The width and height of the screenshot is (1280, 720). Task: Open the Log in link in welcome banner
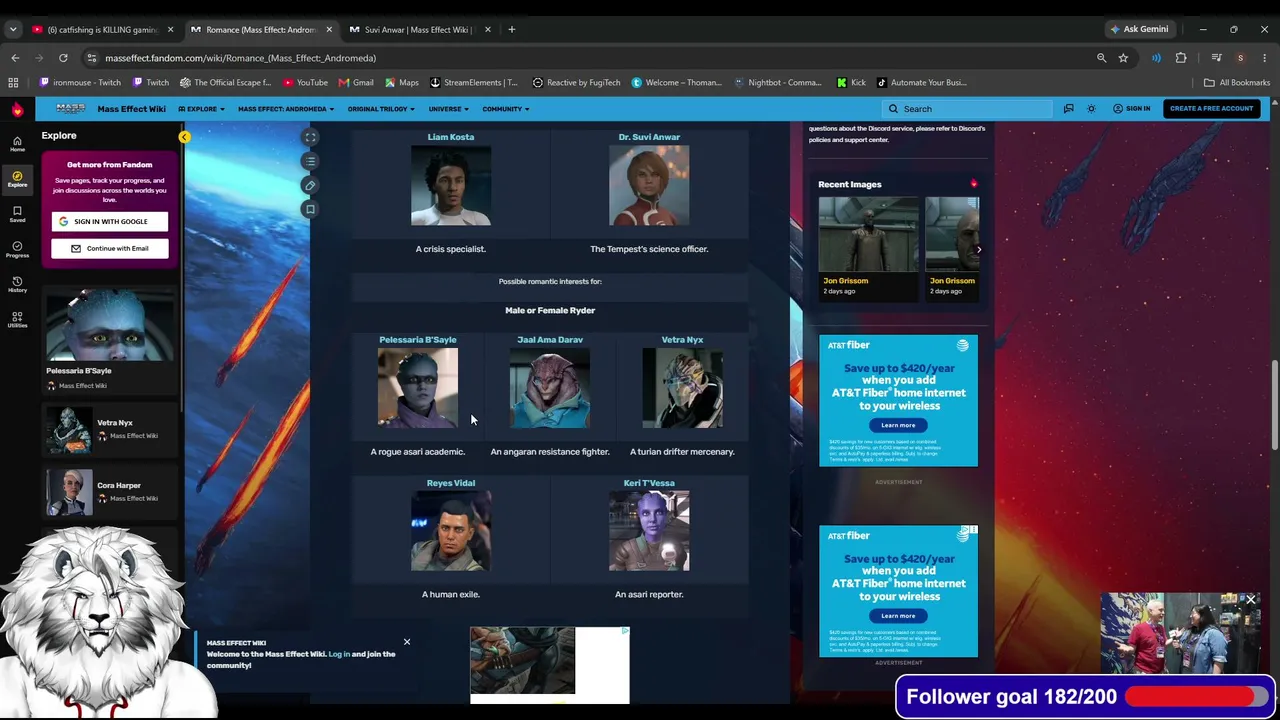[x=339, y=654]
